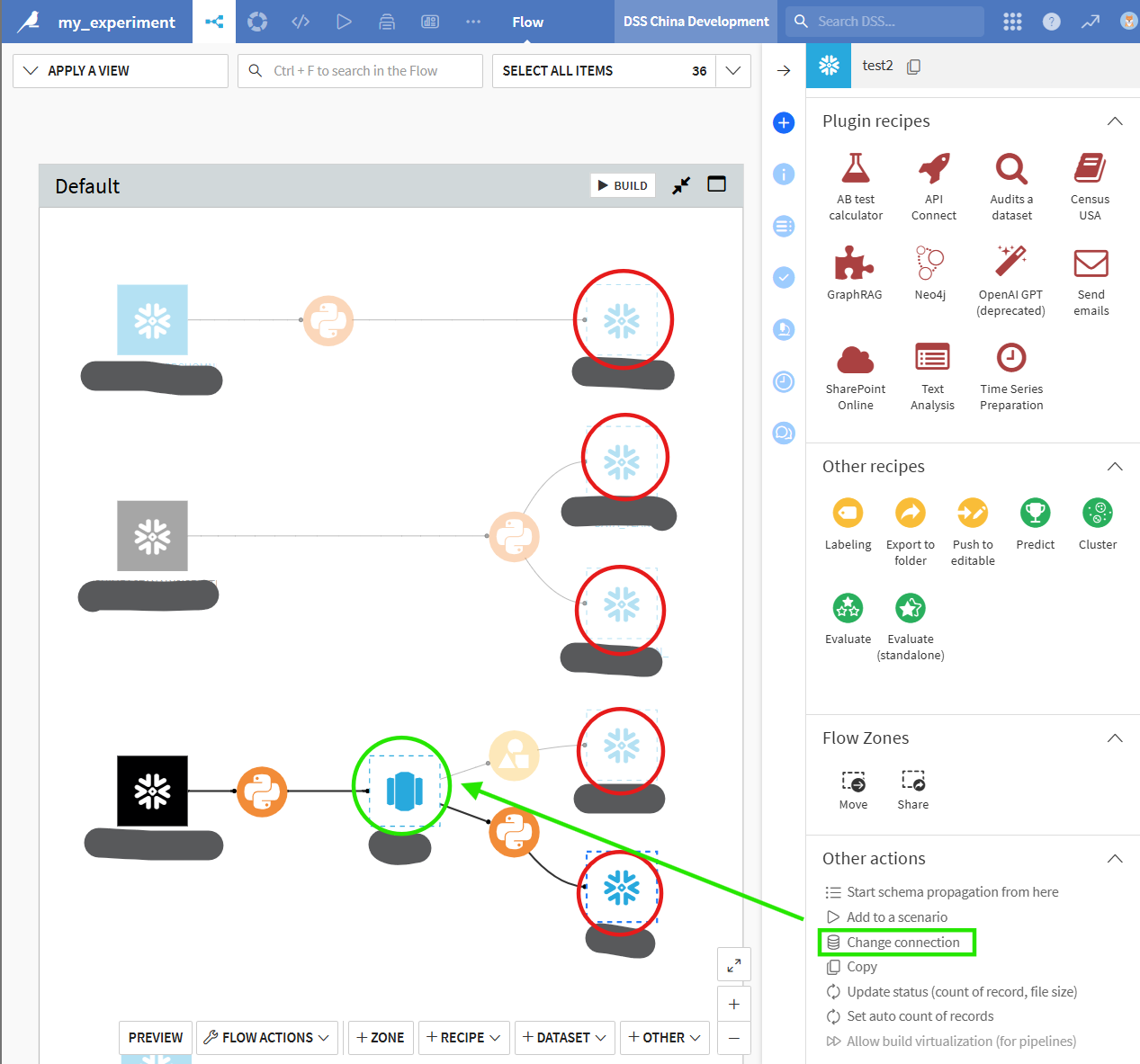Open the code notebooks icon in top bar
Screen dimensions: 1140x1064
click(x=301, y=22)
